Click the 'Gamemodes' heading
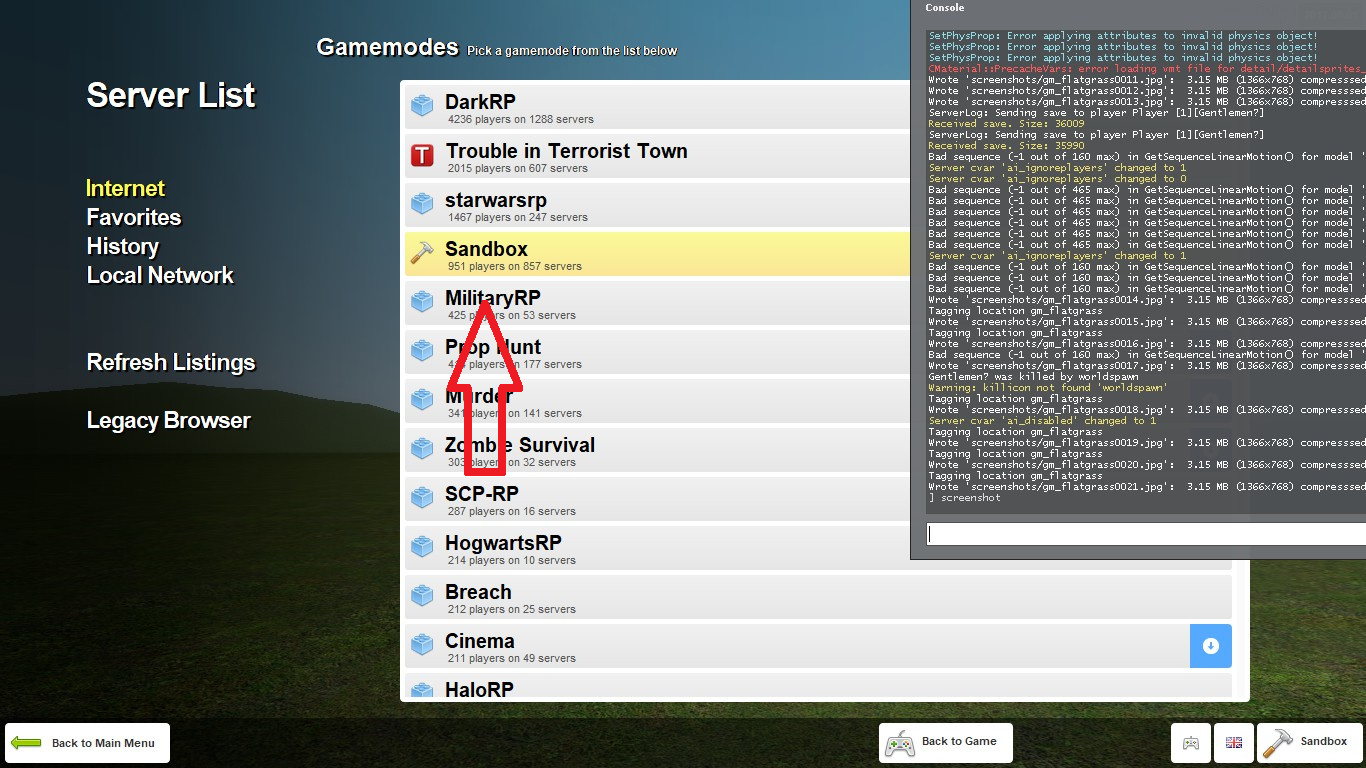The height and width of the screenshot is (768, 1366). point(387,47)
